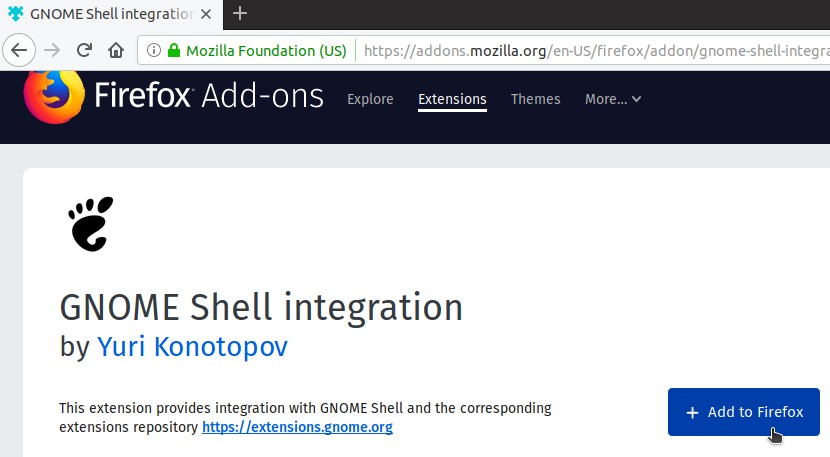Expand the More… dropdown menu
The width and height of the screenshot is (830, 457).
click(613, 99)
